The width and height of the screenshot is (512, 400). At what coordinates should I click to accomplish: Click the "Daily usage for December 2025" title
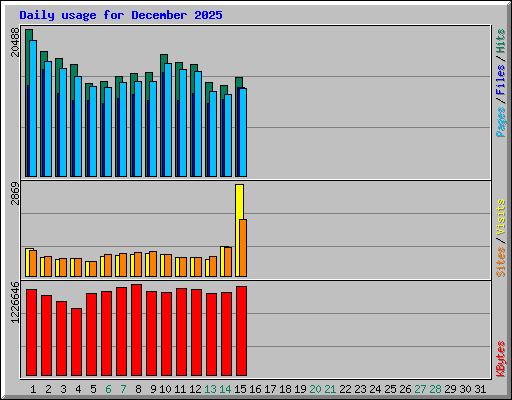coord(121,15)
